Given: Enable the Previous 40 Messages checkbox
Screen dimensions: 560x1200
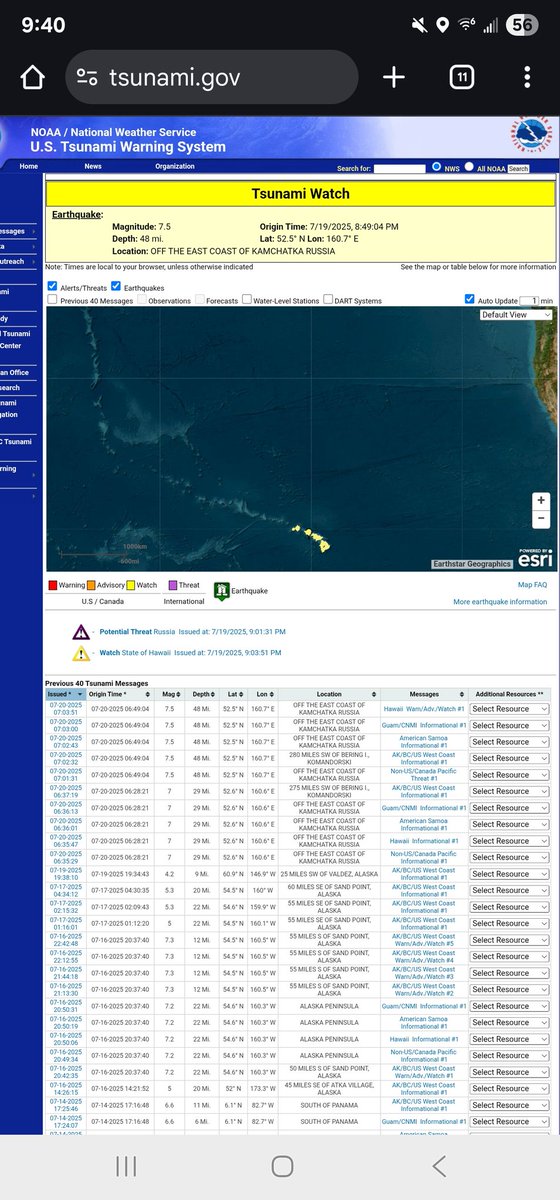Looking at the screenshot, I should pyautogui.click(x=53, y=300).
